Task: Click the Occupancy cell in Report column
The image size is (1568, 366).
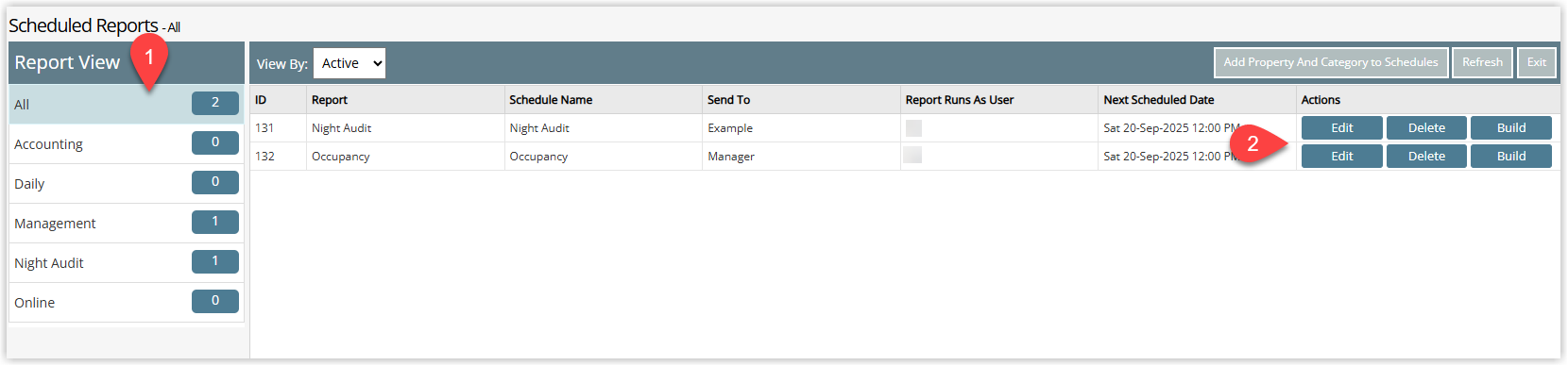Action: click(405, 157)
